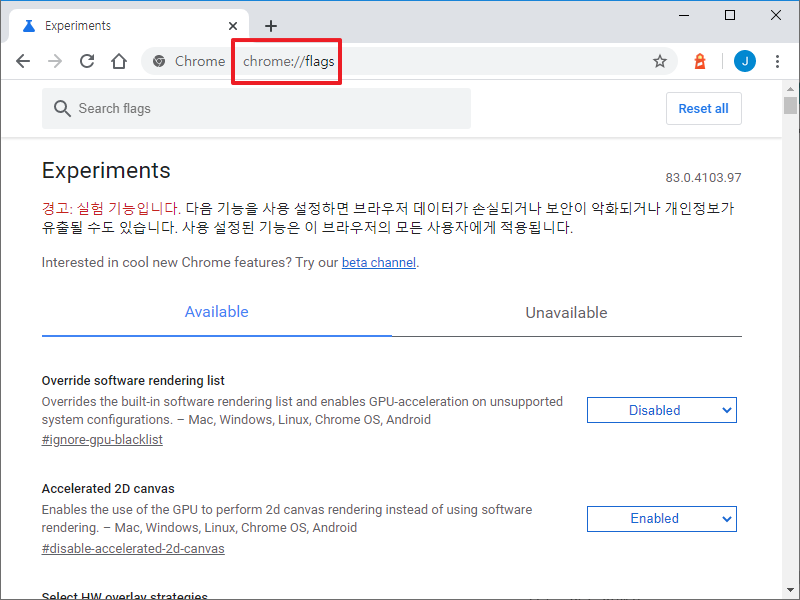This screenshot has height=600, width=800.
Task: Click the version number 83.0.4103.97
Action: (703, 178)
